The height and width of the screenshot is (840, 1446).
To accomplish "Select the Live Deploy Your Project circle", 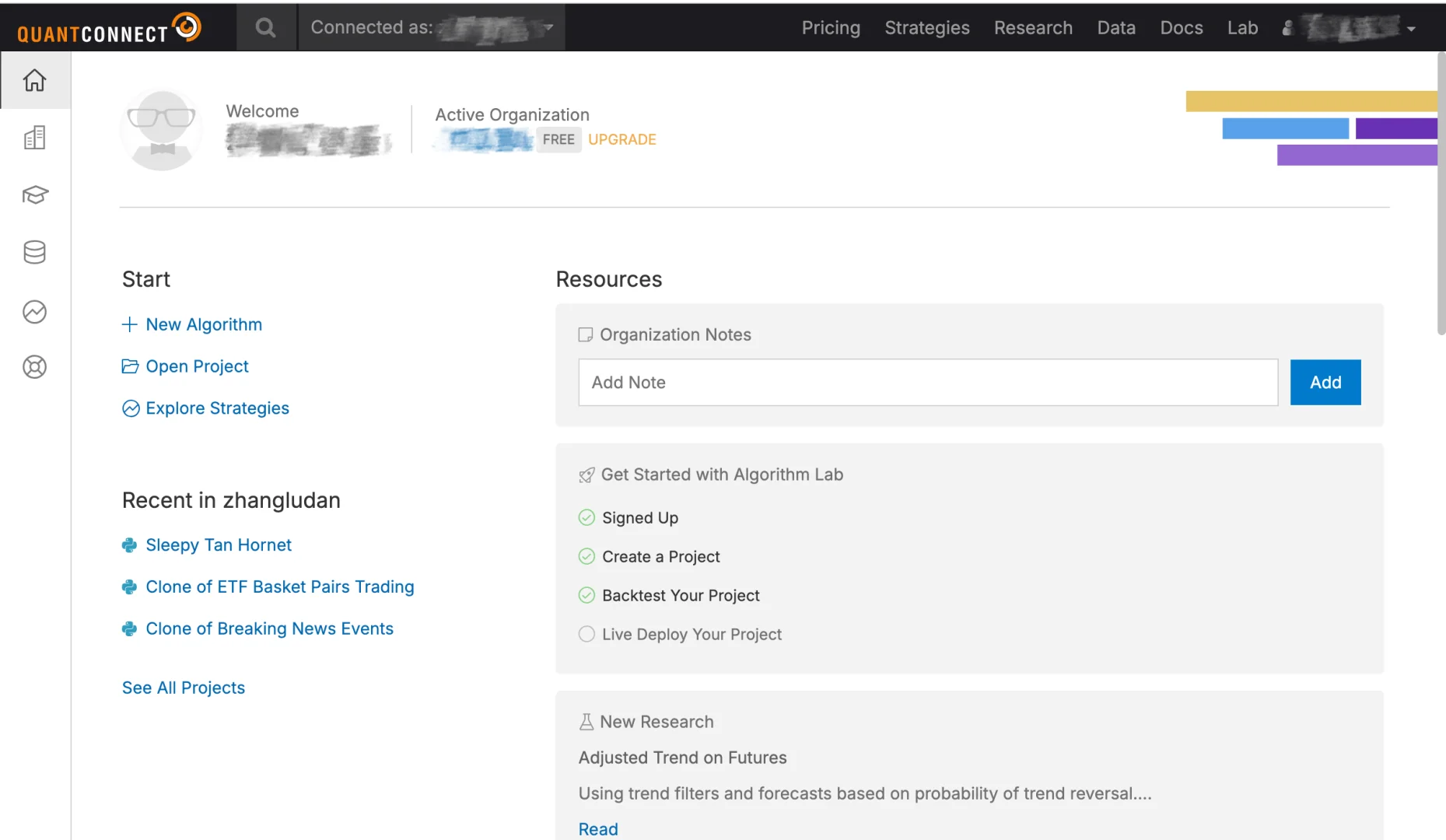I will point(586,635).
